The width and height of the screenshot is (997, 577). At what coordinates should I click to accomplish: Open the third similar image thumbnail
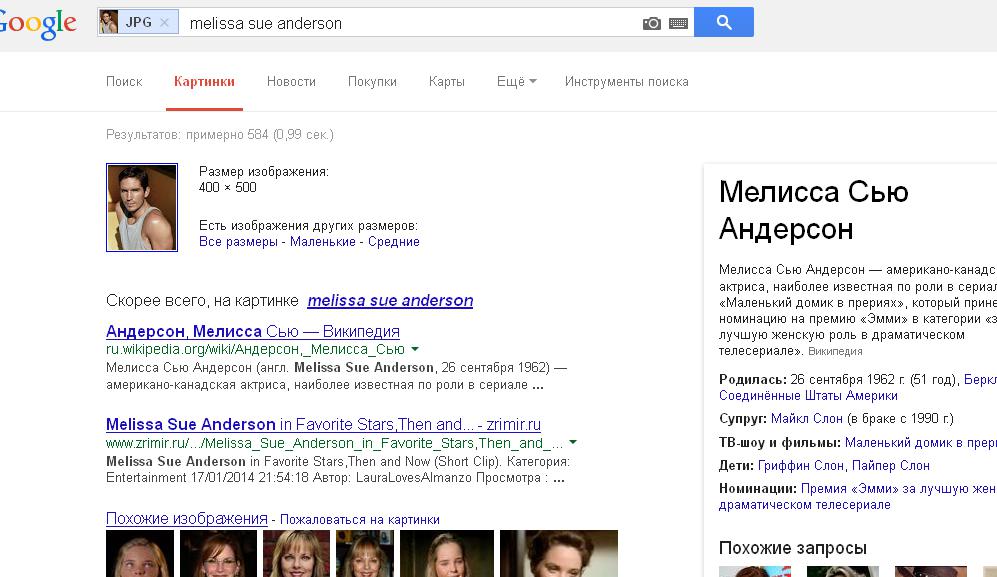[x=296, y=553]
